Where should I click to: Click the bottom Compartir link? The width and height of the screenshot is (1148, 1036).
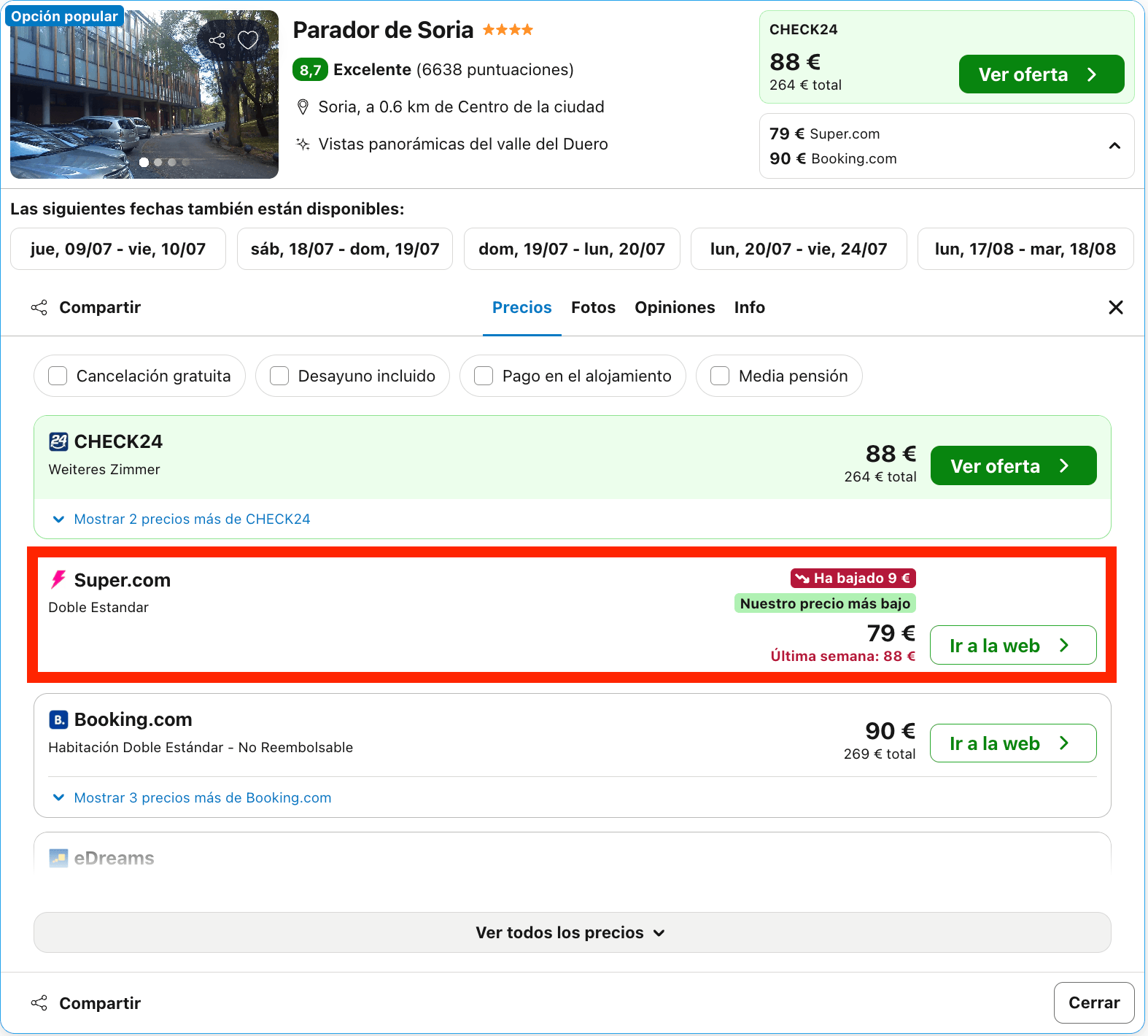[x=100, y=1003]
